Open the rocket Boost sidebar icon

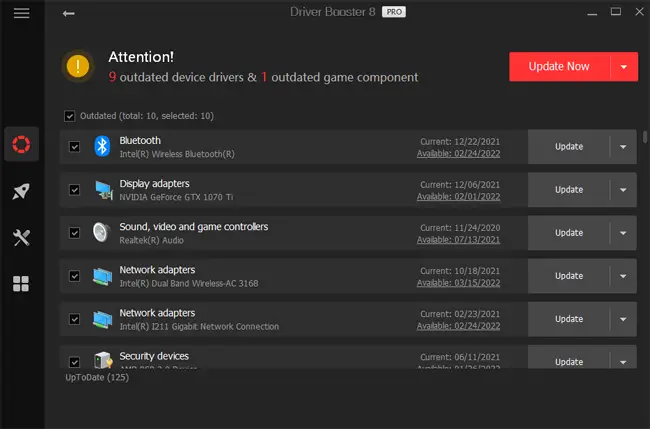click(22, 191)
